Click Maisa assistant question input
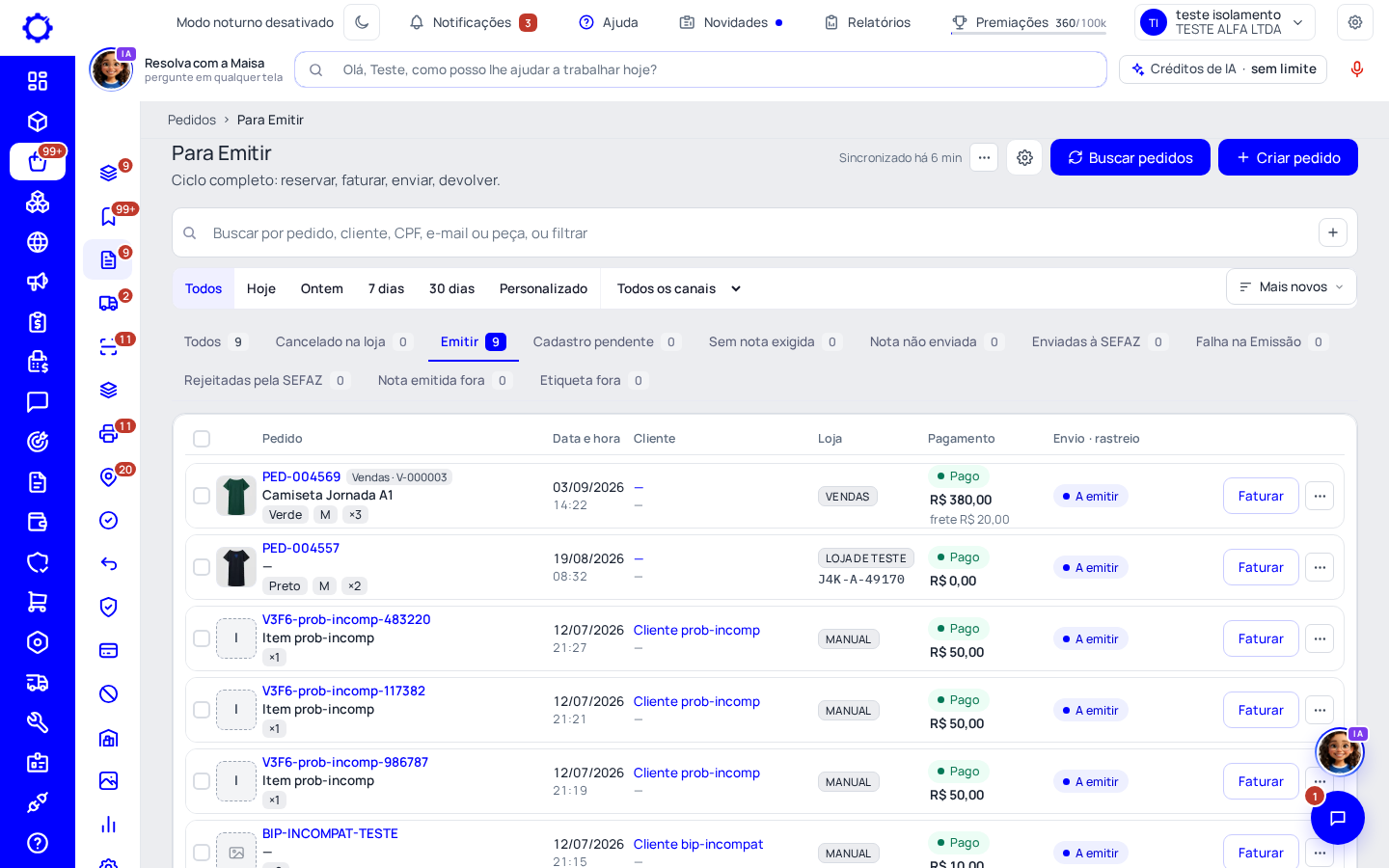This screenshot has width=1389, height=868. click(700, 69)
